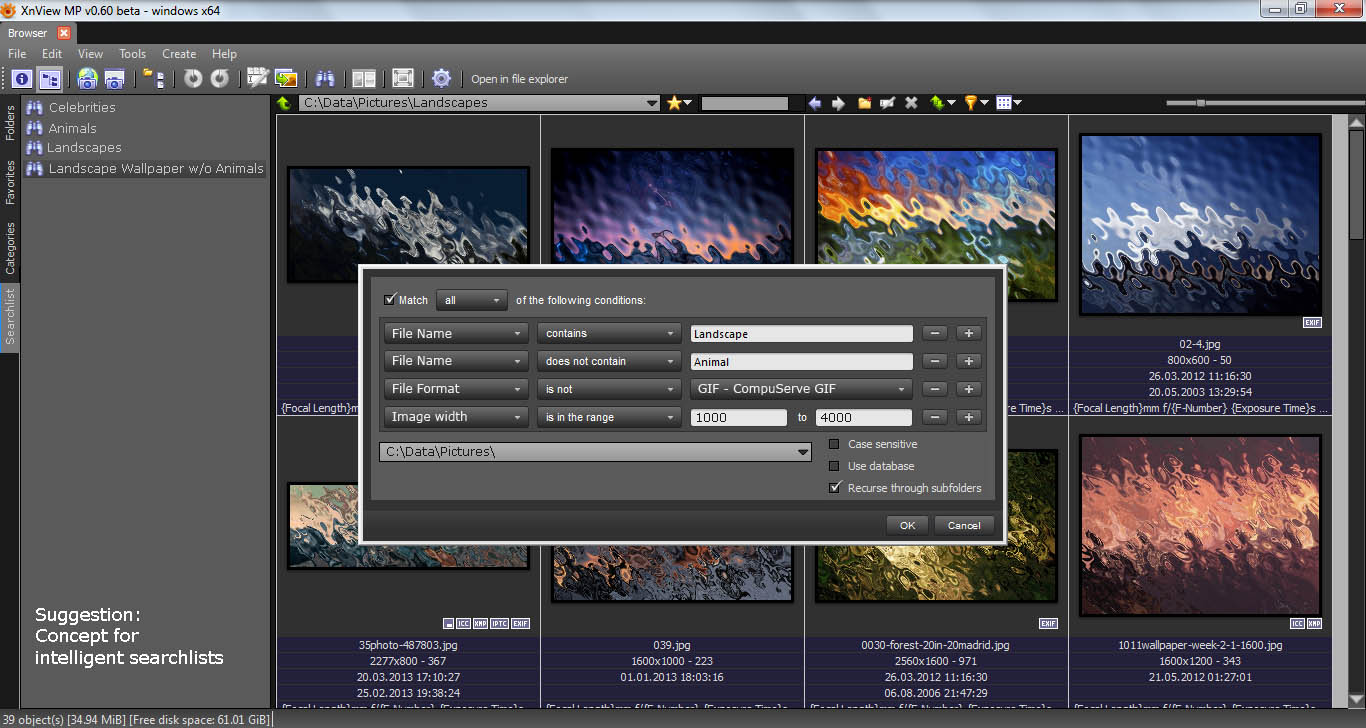Expand the C:\Data\Pictures\Landscapes address dropdown
Screen dimensions: 1366x728
(x=652, y=103)
